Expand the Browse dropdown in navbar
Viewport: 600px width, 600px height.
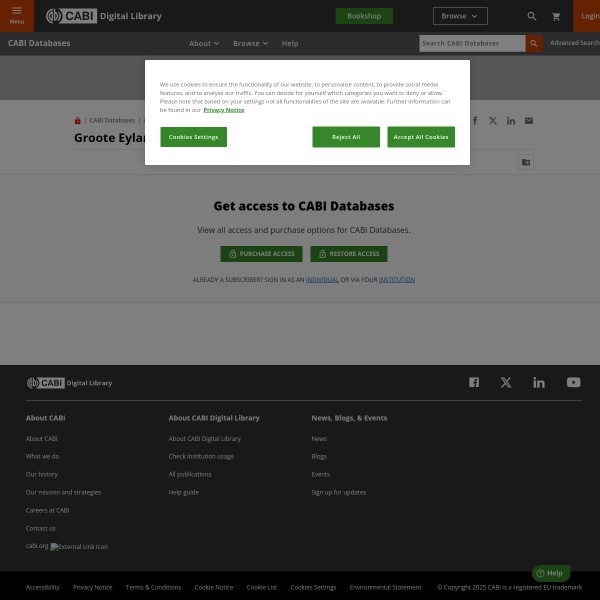[250, 43]
